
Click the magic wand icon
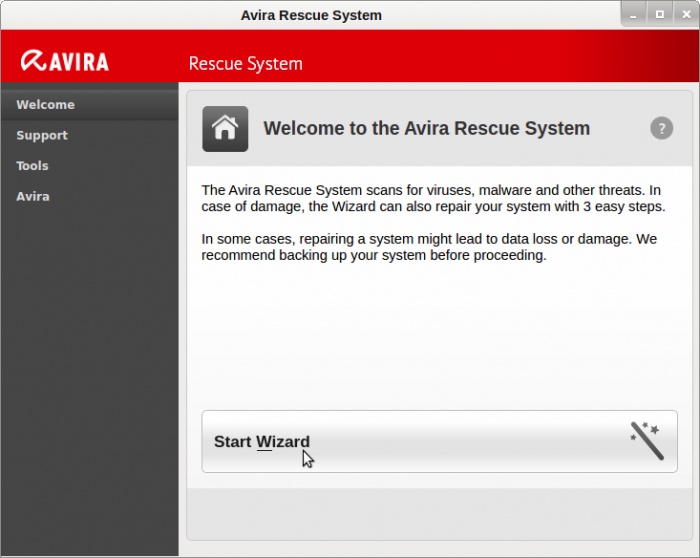click(647, 441)
